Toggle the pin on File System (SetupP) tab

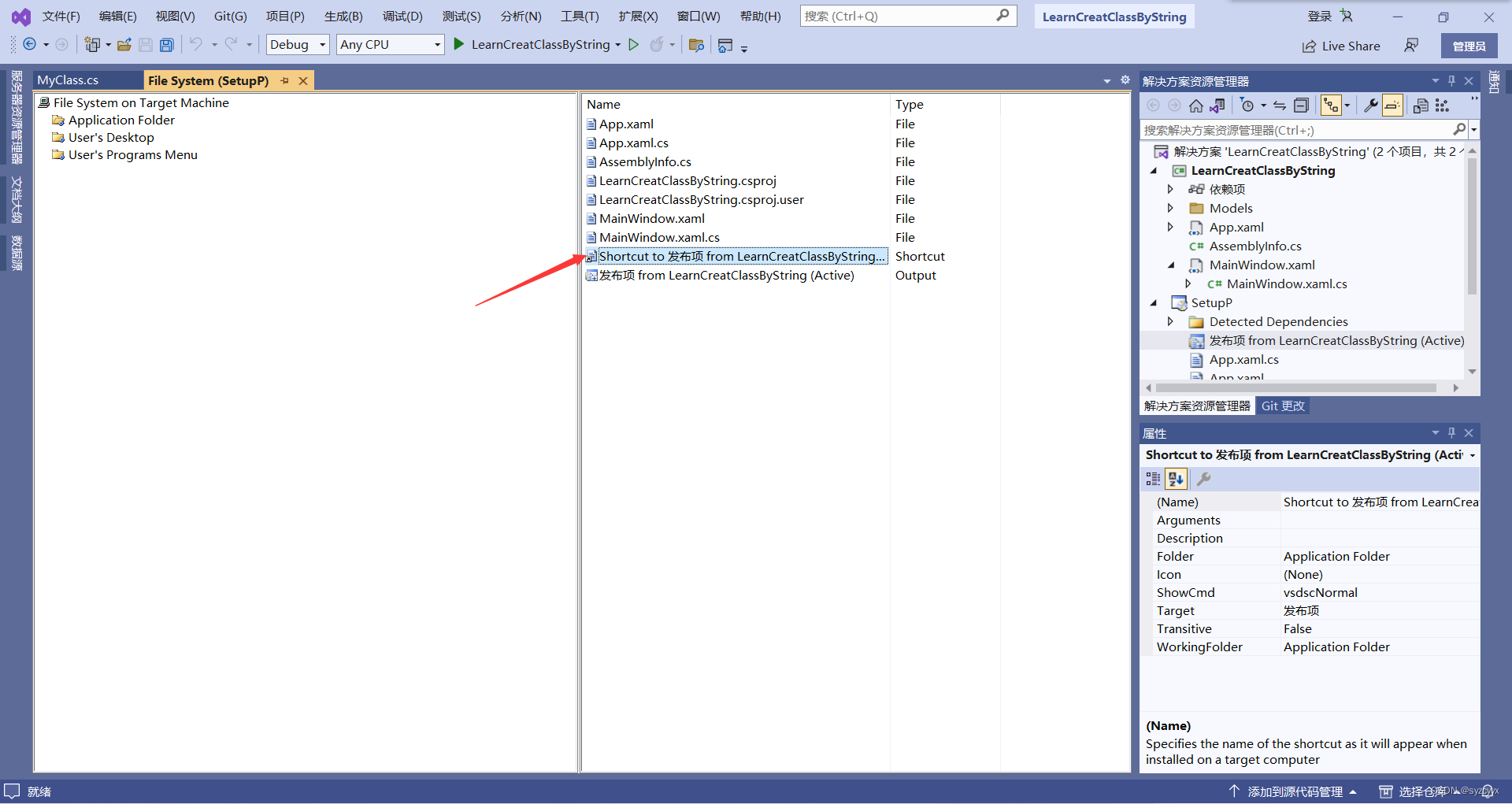(284, 80)
